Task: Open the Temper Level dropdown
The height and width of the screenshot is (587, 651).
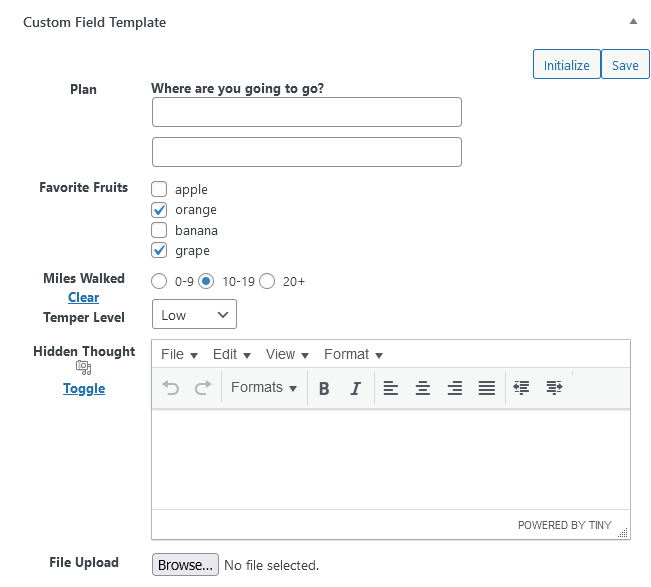Action: pyautogui.click(x=194, y=314)
